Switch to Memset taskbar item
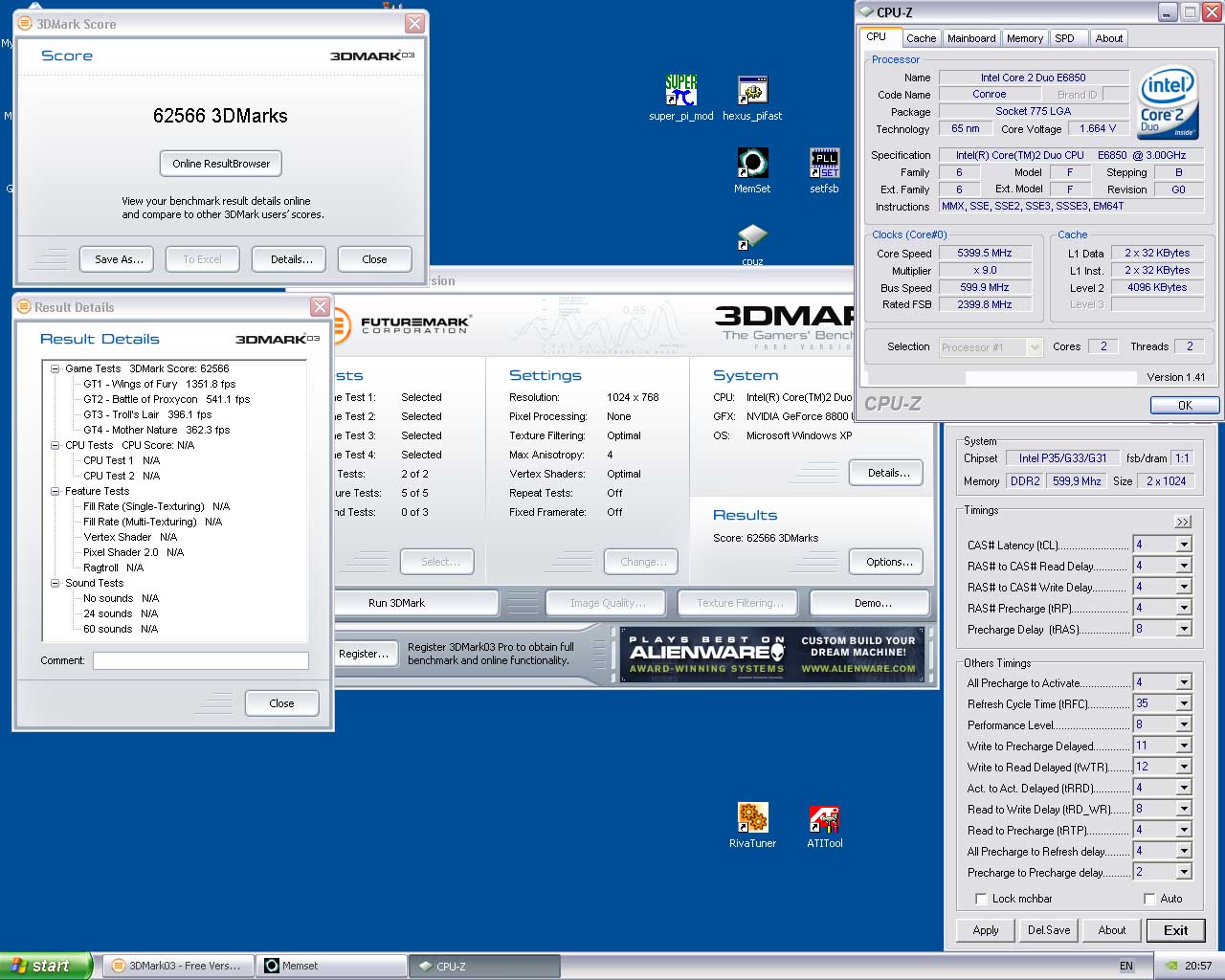Viewport: 1225px width, 980px height. tap(333, 966)
